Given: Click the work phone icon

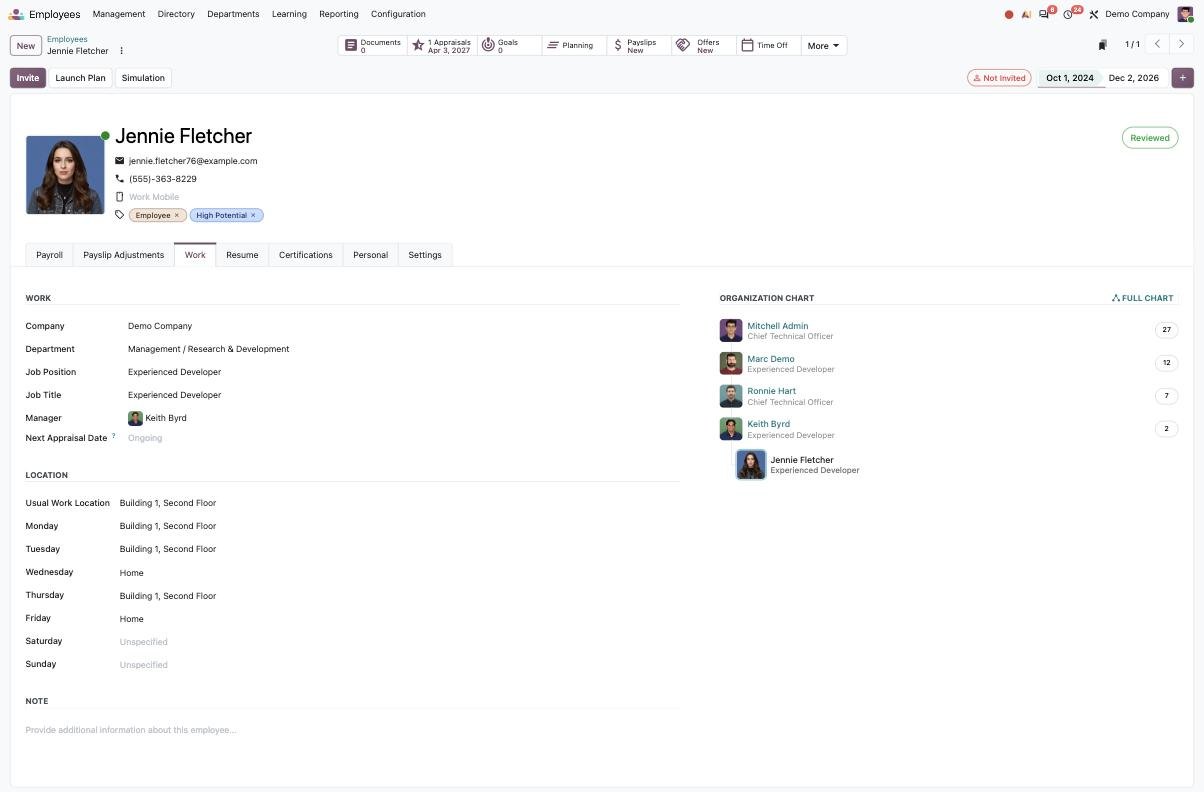Looking at the screenshot, I should coord(120,179).
